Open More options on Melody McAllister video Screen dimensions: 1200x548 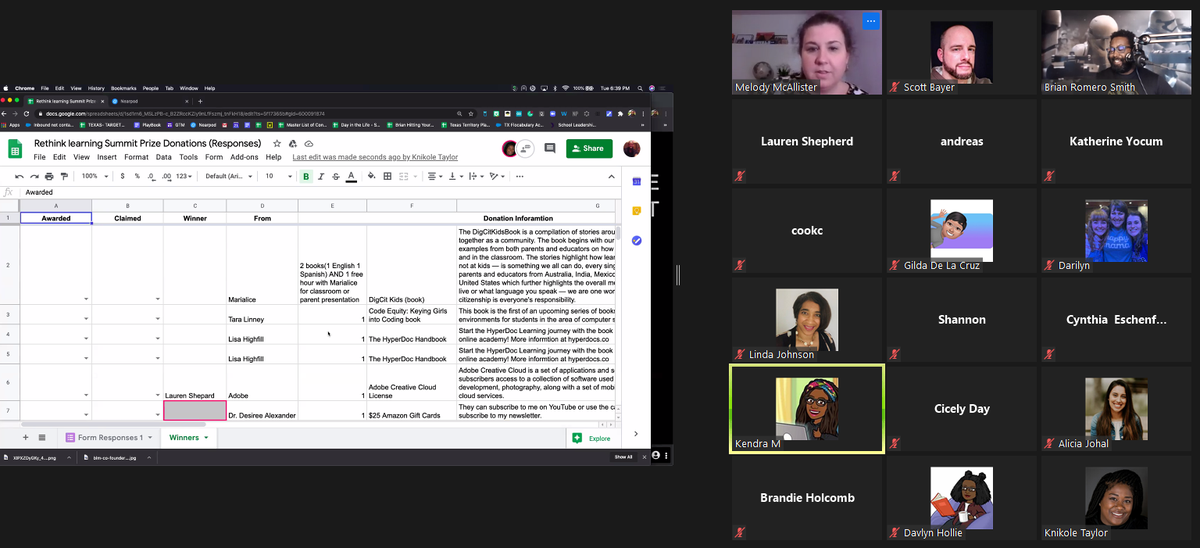coord(871,20)
